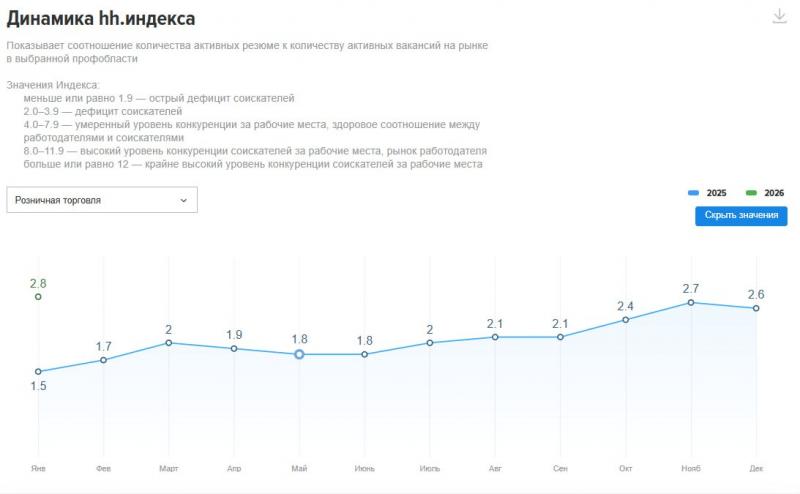Select the June data point
The width and height of the screenshot is (800, 494).
(364, 354)
